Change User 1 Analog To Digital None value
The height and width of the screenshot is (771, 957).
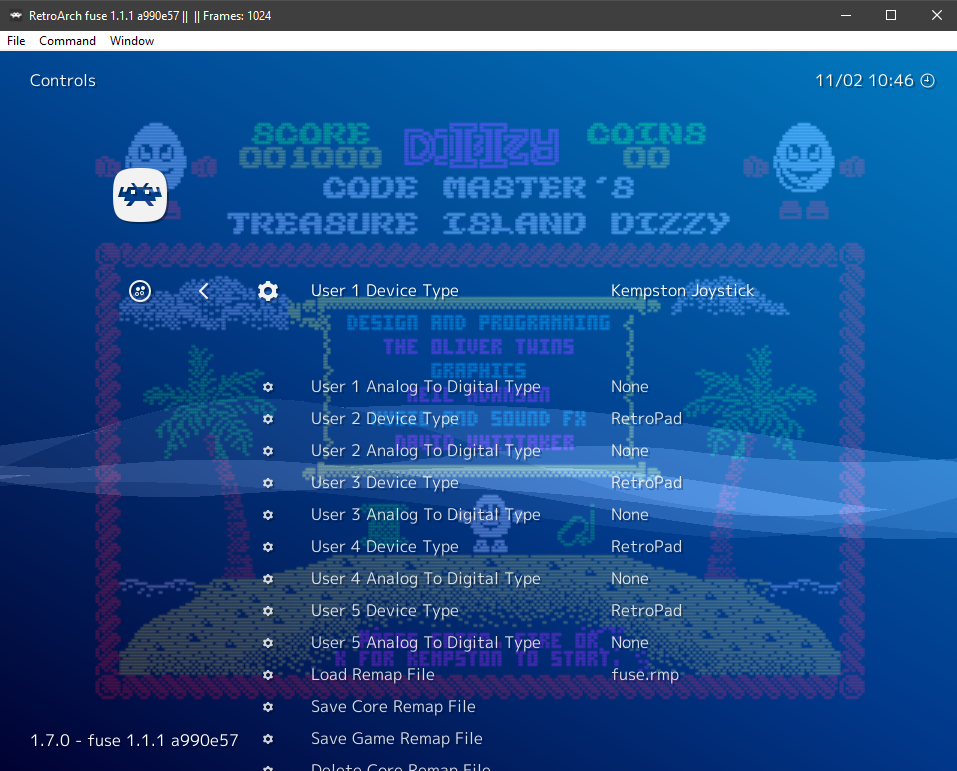pyautogui.click(x=630, y=387)
